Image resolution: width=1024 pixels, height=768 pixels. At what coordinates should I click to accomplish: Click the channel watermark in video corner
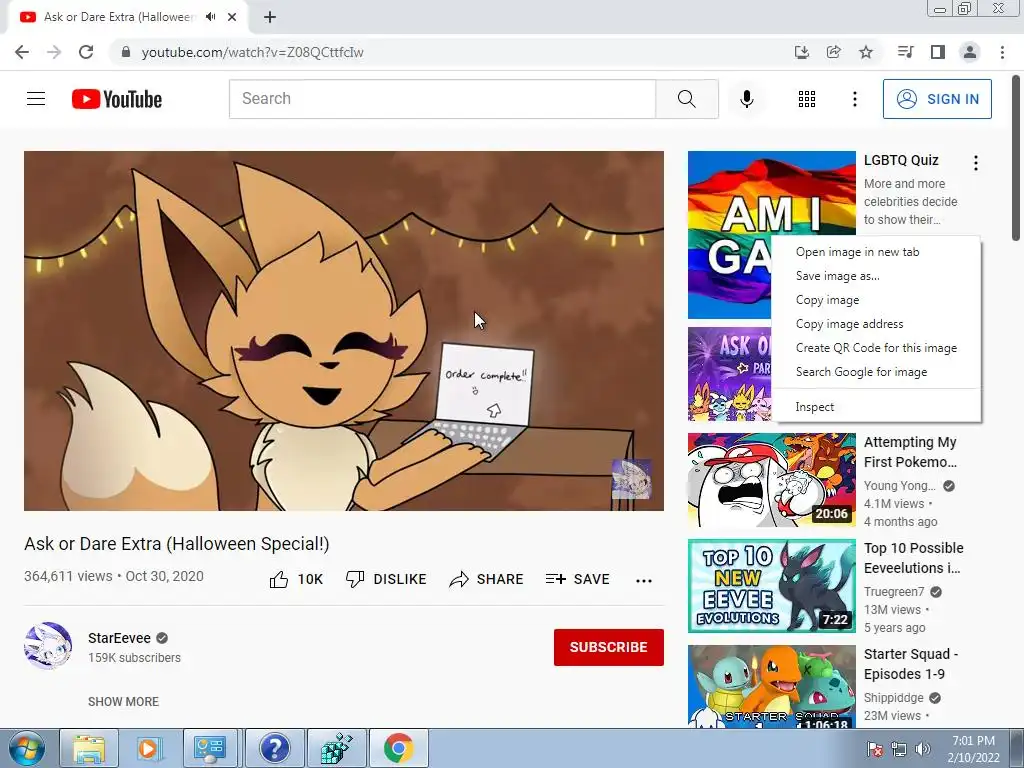[631, 479]
